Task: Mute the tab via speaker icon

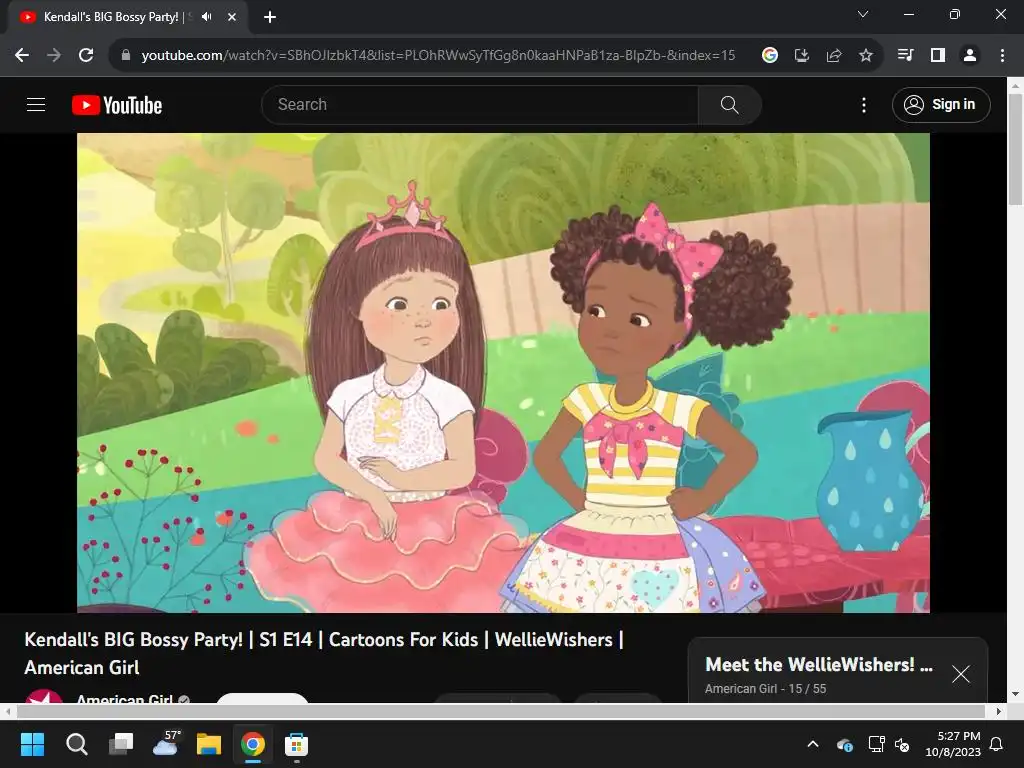Action: [x=207, y=17]
